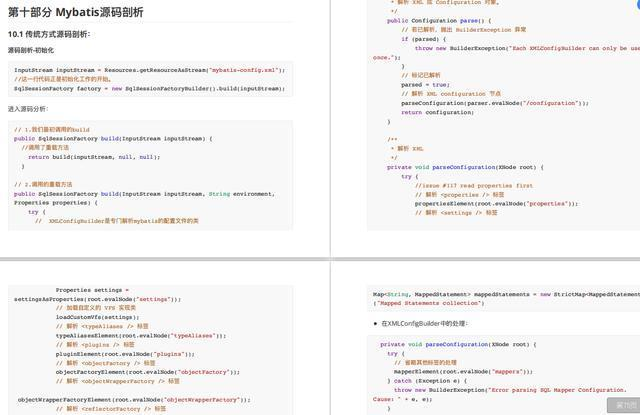This screenshot has width=640, height=415.
Task: Click the line containing "Each XMLConfigBuilder can only be"
Action: tap(527, 49)
